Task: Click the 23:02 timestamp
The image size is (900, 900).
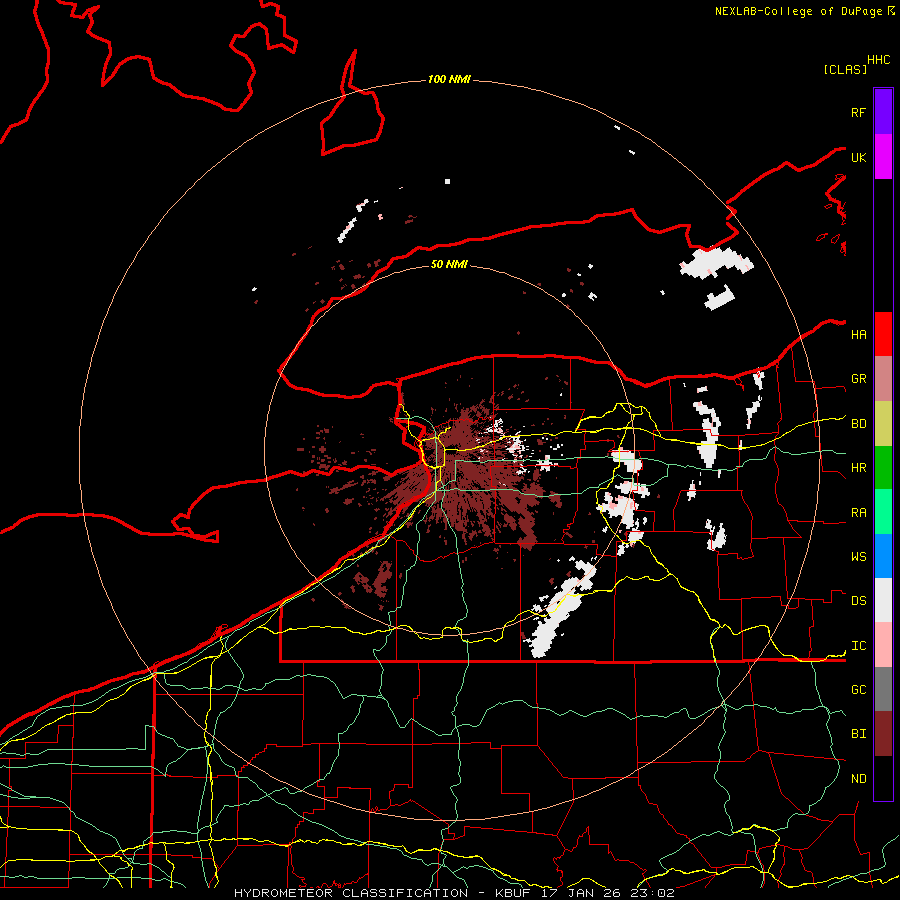Action: click(652, 893)
